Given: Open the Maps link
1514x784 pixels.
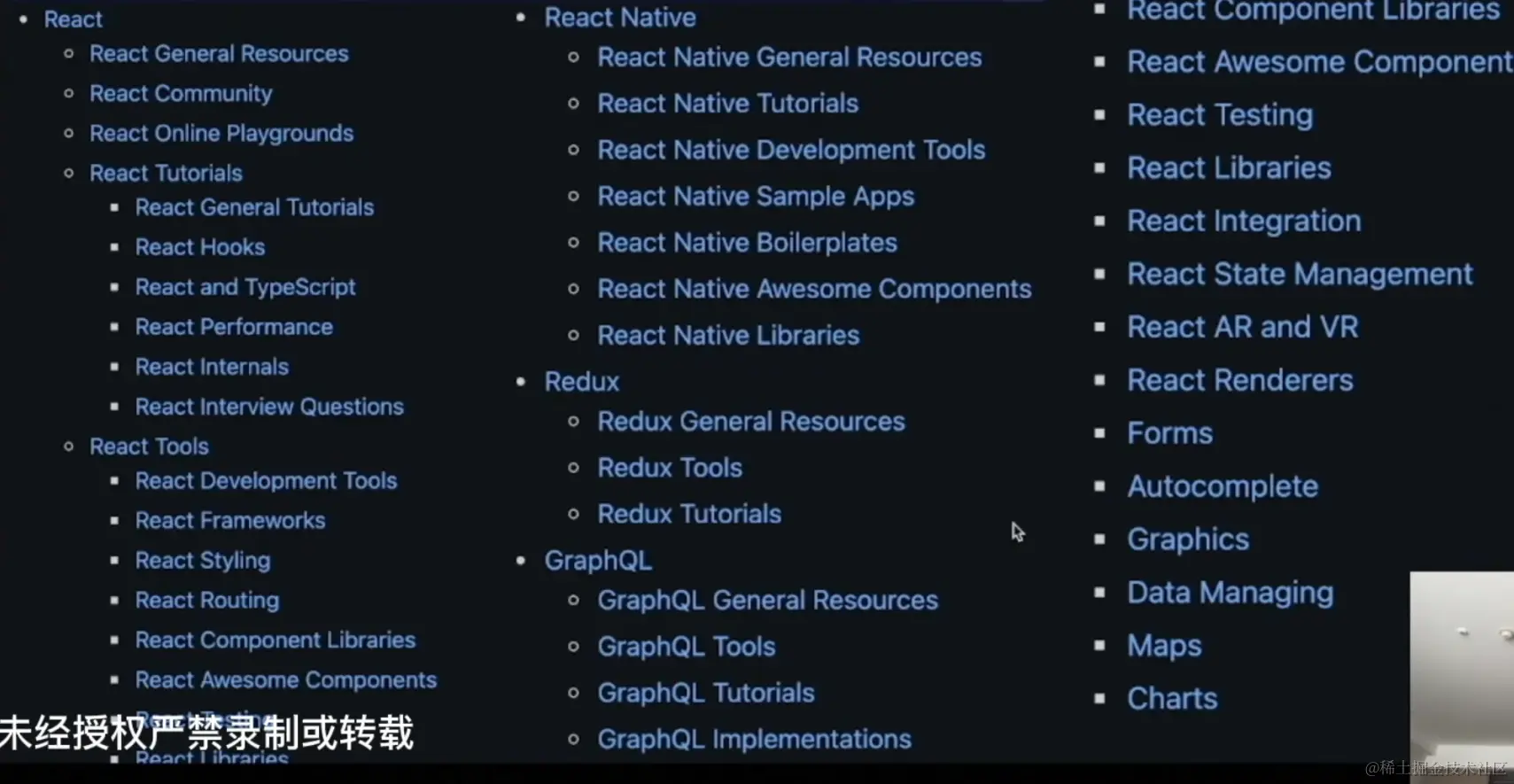Looking at the screenshot, I should point(1164,647).
